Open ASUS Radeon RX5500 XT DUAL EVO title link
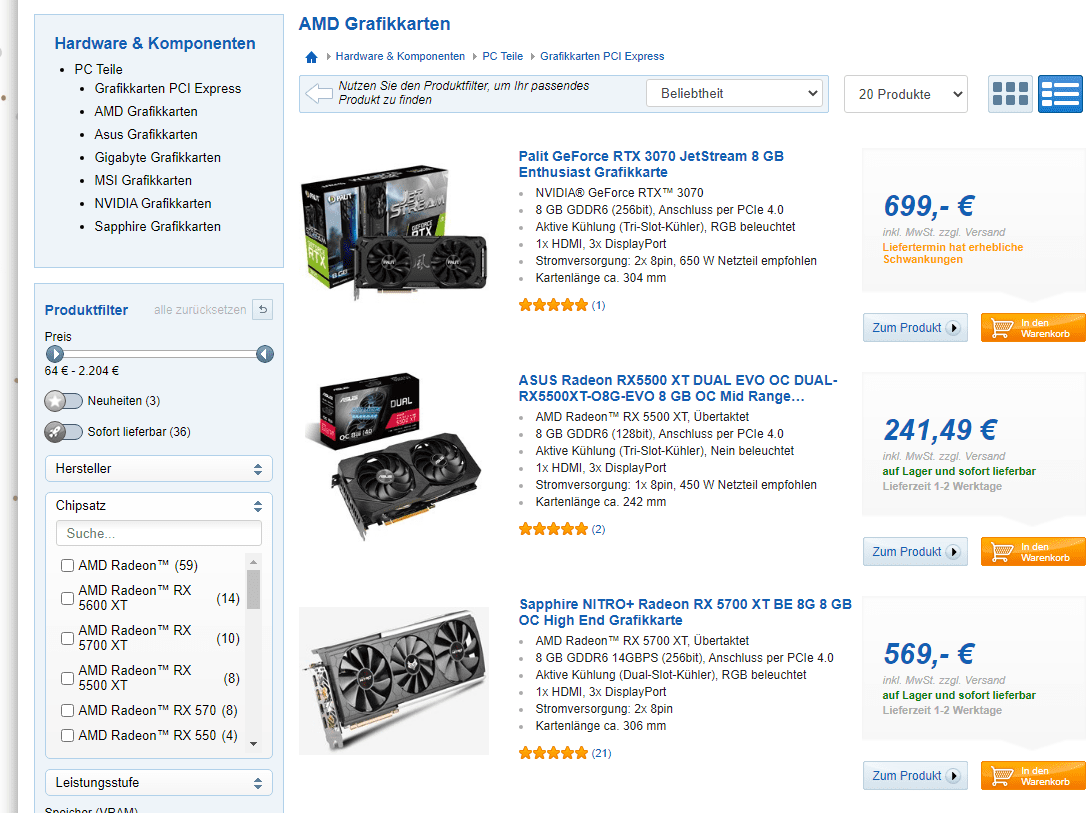1087x813 pixels. click(x=678, y=388)
